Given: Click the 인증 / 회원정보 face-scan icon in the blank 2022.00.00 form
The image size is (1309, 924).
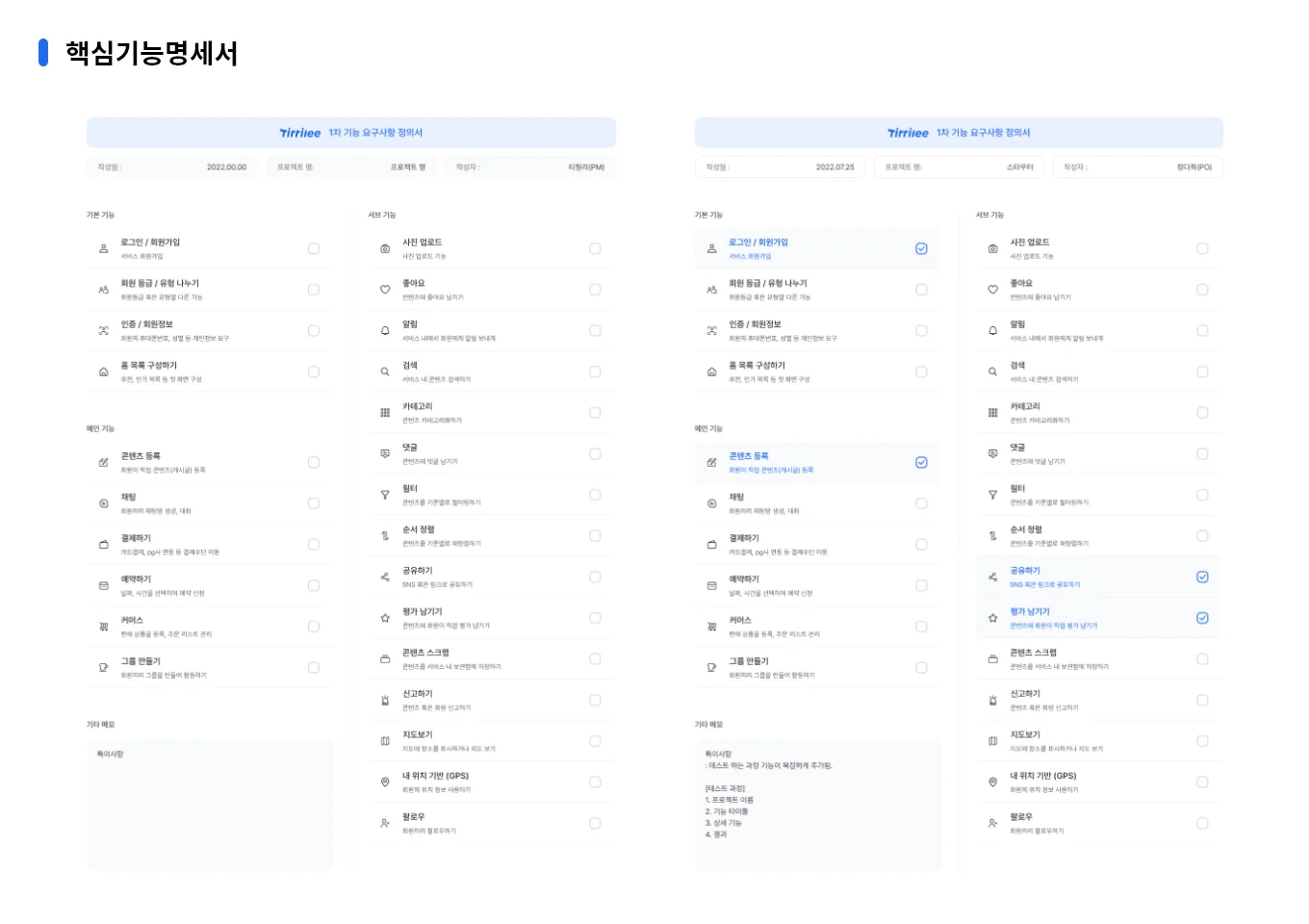Looking at the screenshot, I should click(104, 330).
